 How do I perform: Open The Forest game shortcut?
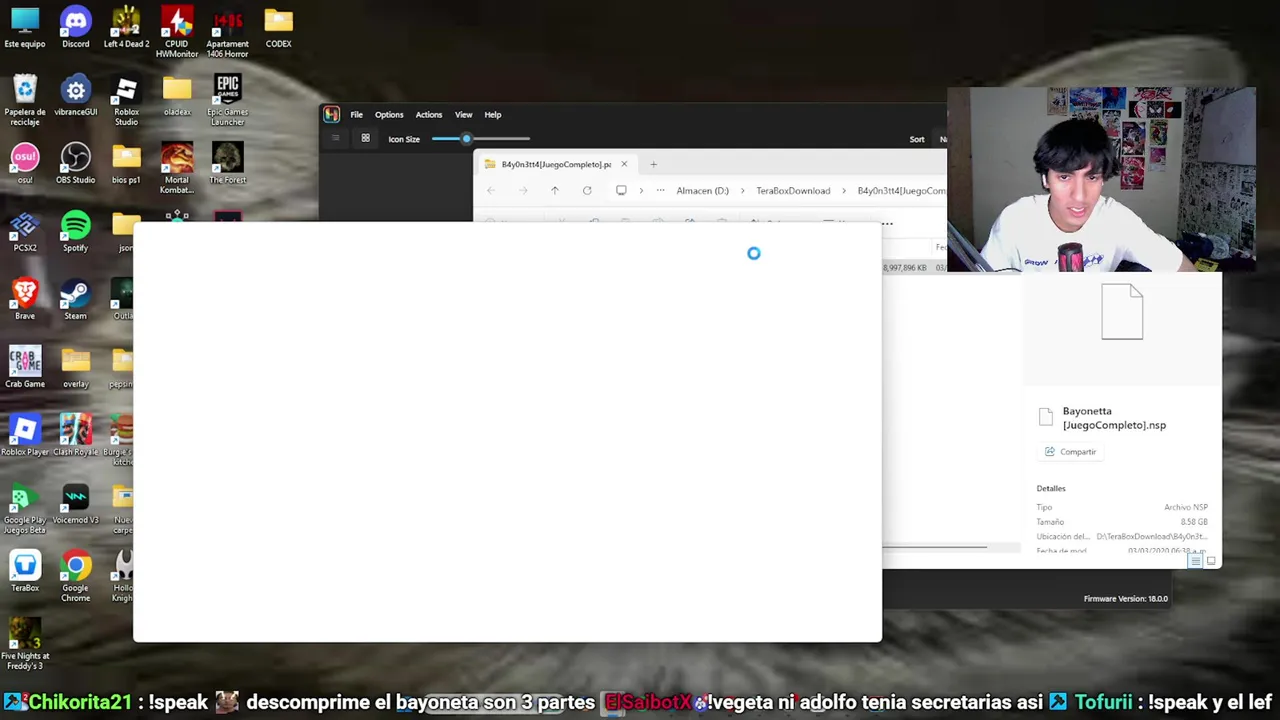(x=228, y=164)
